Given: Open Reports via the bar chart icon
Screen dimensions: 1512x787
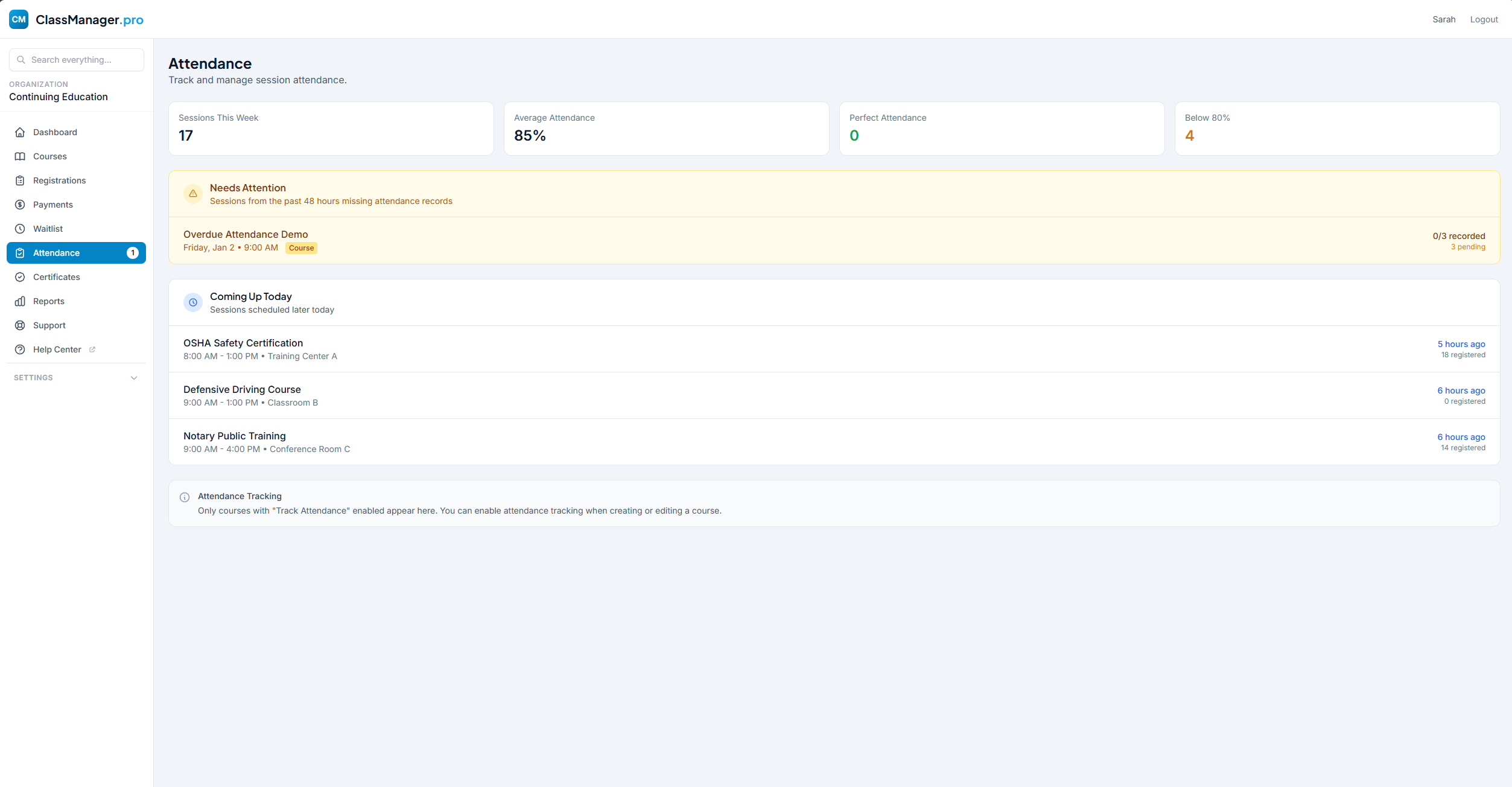Looking at the screenshot, I should [x=20, y=301].
